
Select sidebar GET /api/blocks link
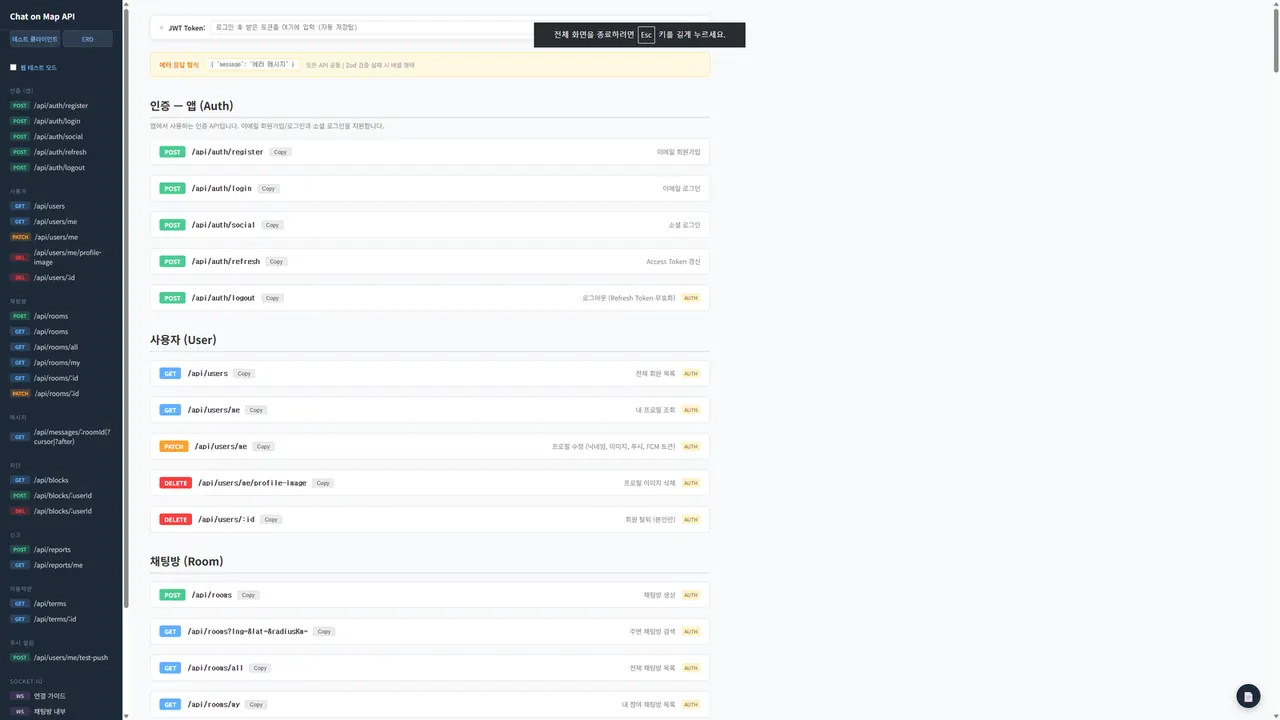click(60, 480)
